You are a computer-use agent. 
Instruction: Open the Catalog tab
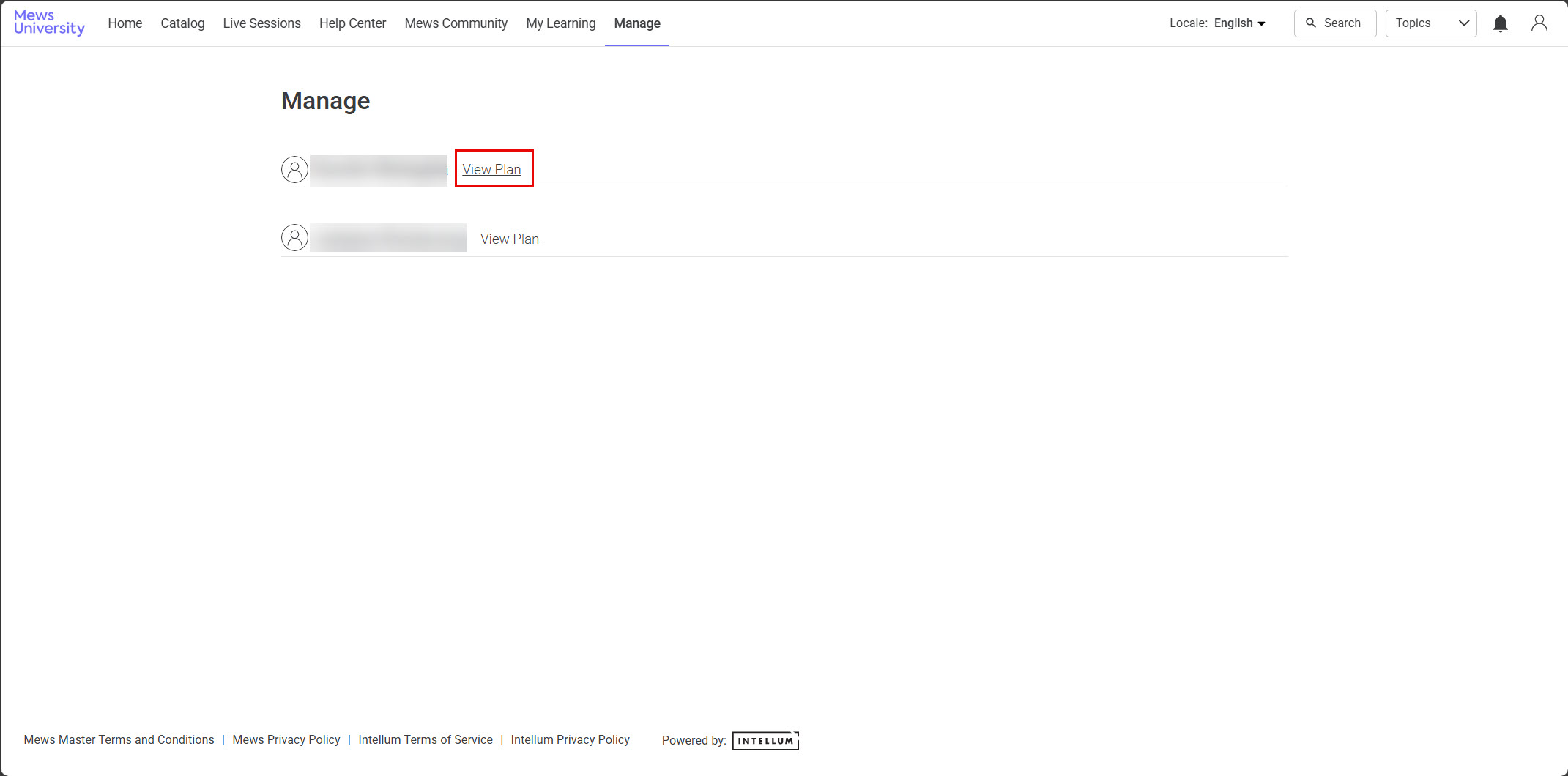click(x=182, y=23)
